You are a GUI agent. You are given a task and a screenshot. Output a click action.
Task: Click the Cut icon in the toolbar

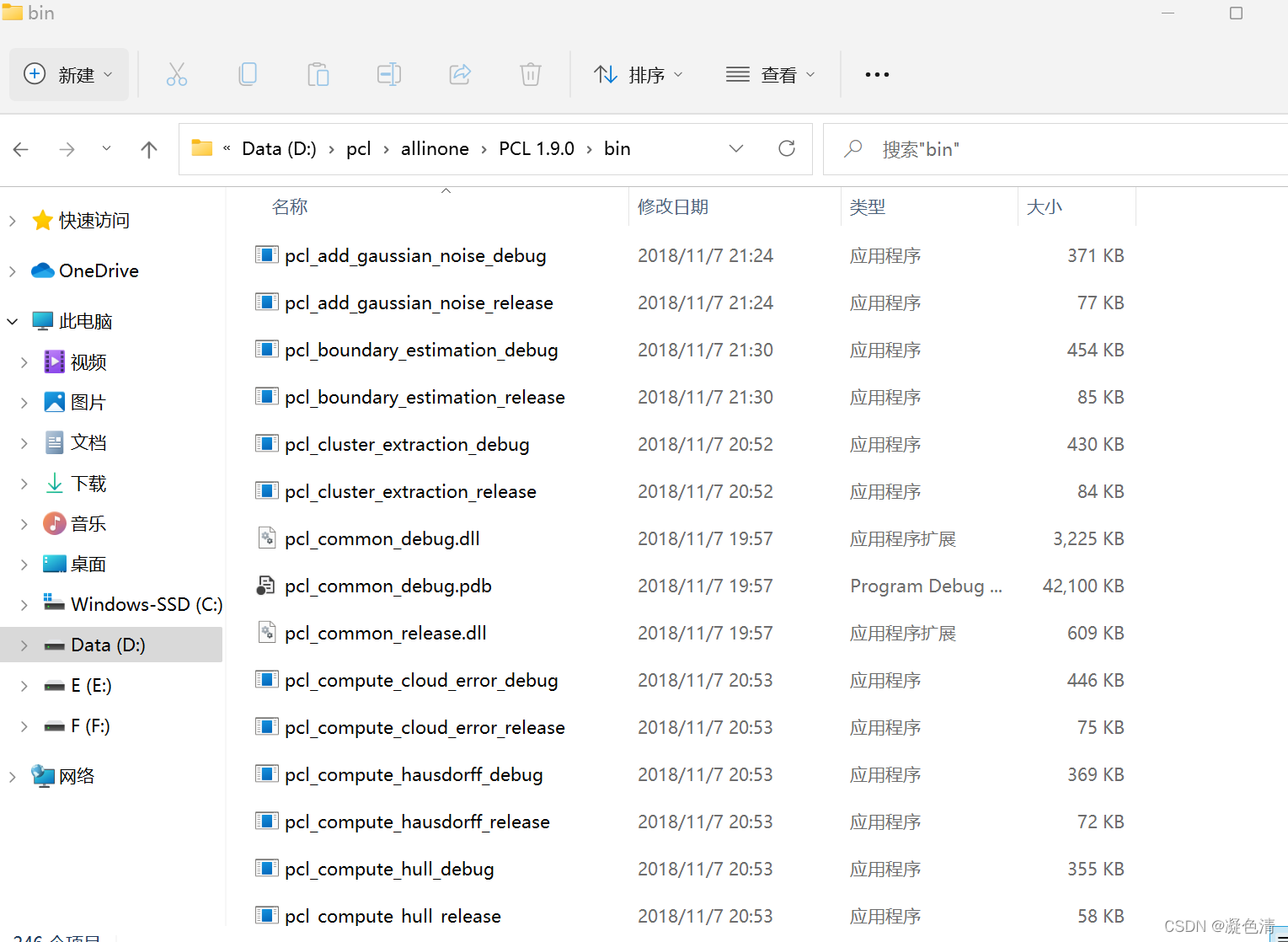176,74
